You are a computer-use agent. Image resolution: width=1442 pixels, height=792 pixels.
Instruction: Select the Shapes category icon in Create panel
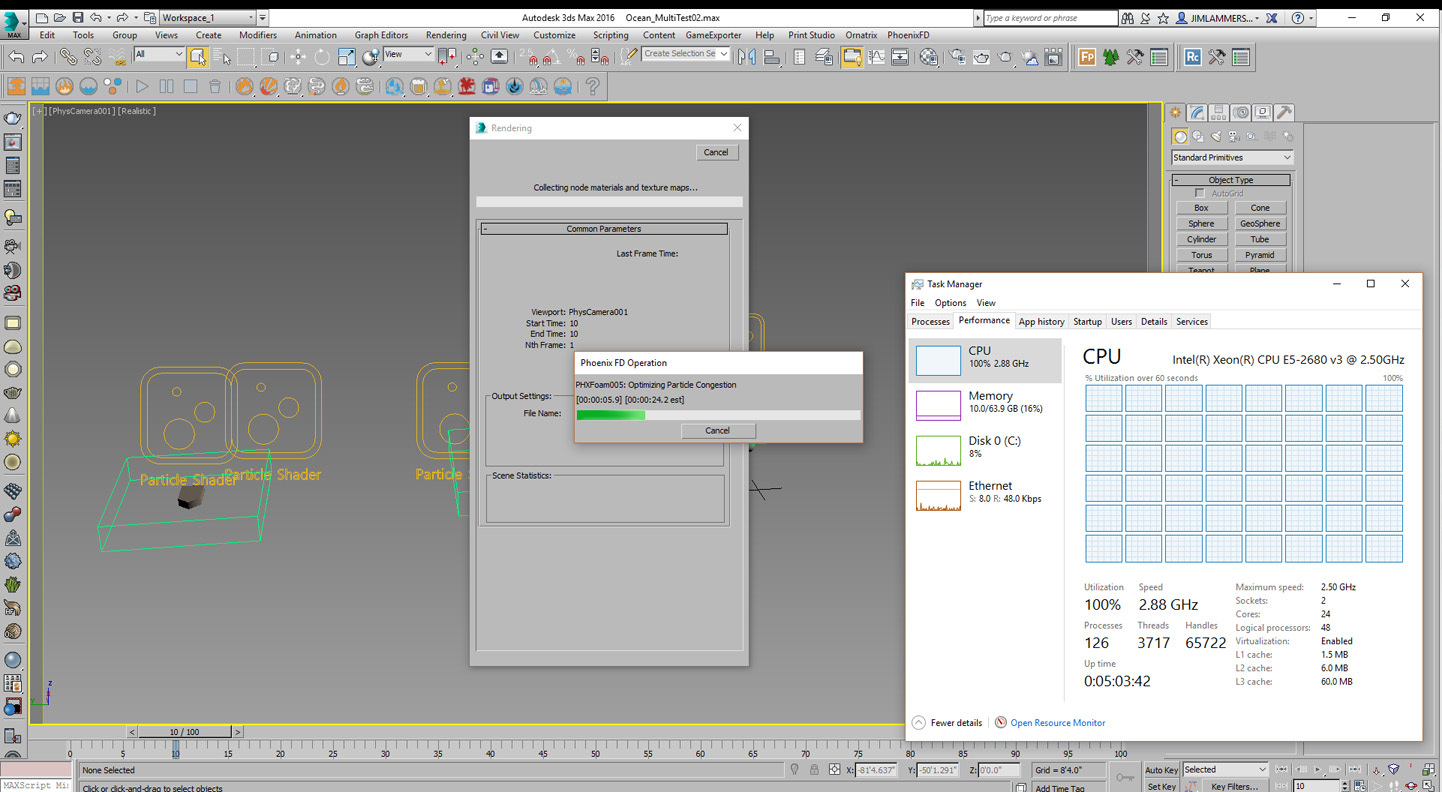[x=1198, y=136]
